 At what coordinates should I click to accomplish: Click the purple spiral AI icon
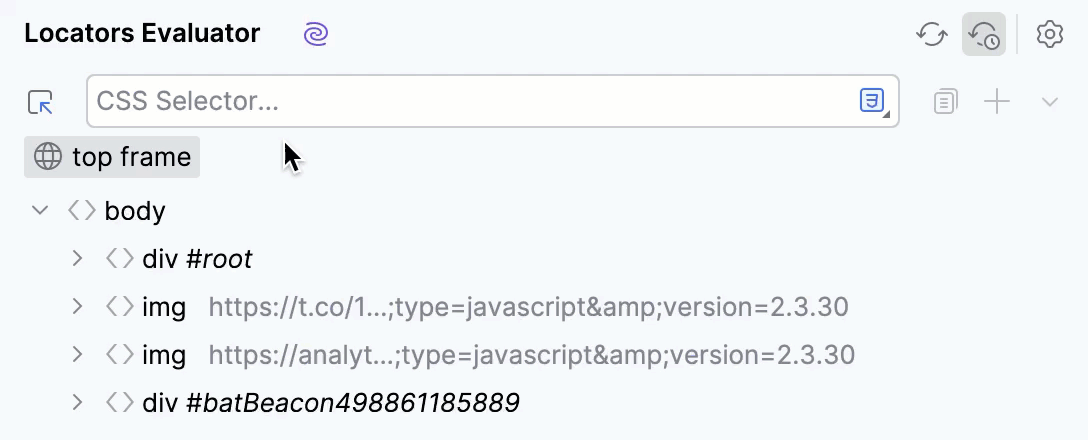pos(316,34)
